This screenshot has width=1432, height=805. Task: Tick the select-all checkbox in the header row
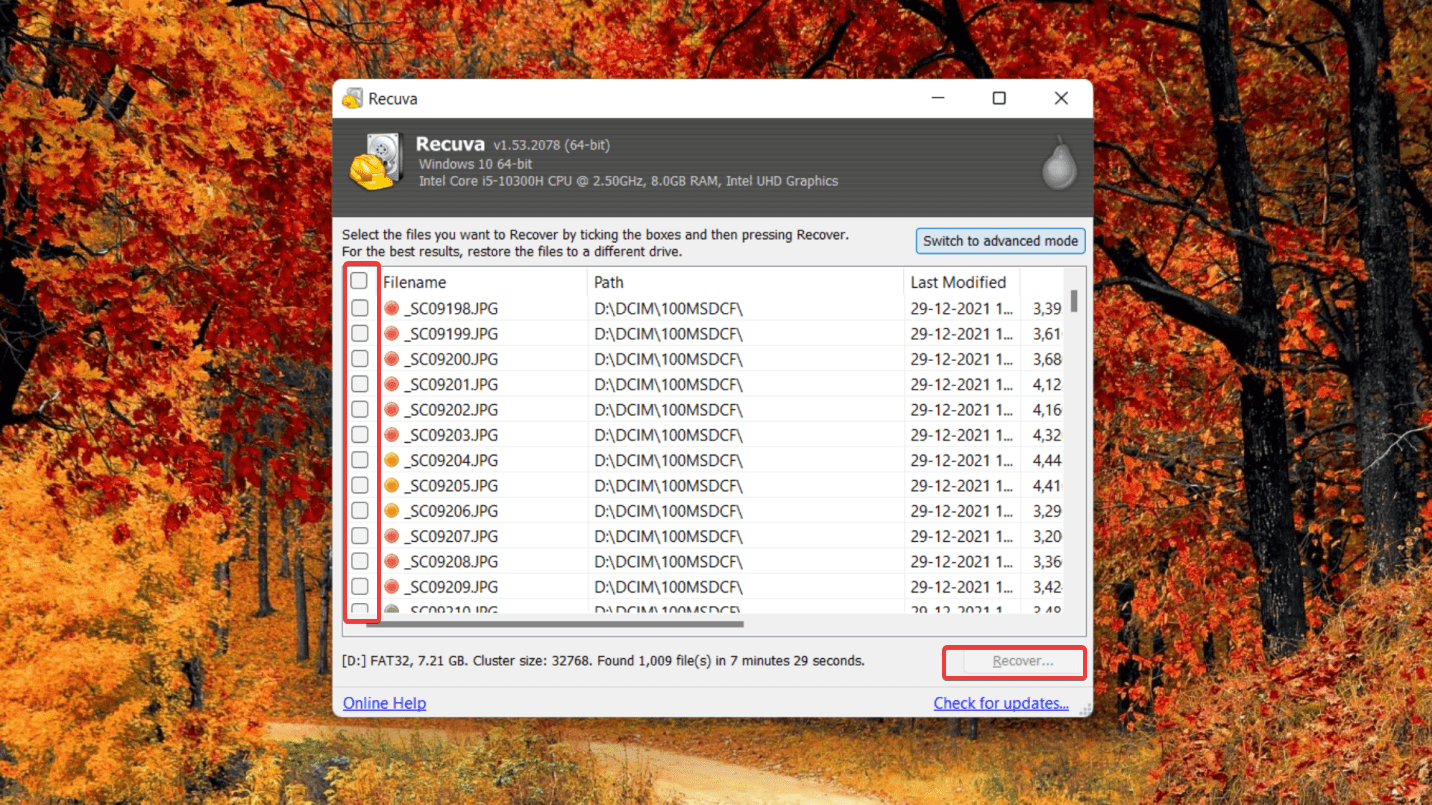[359, 282]
